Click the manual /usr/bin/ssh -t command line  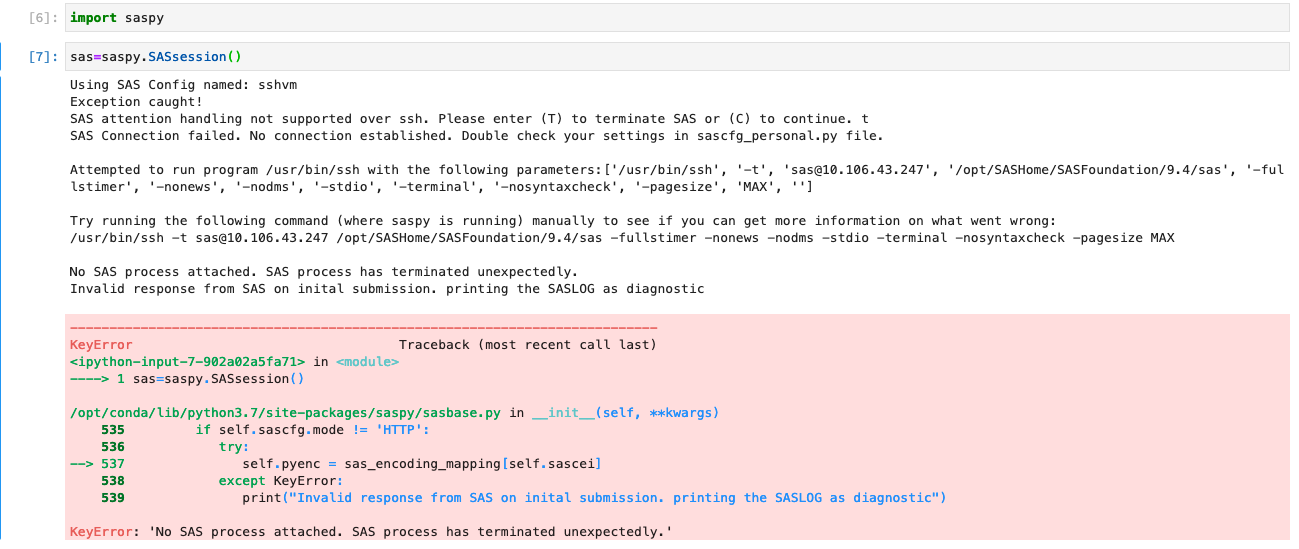620,237
